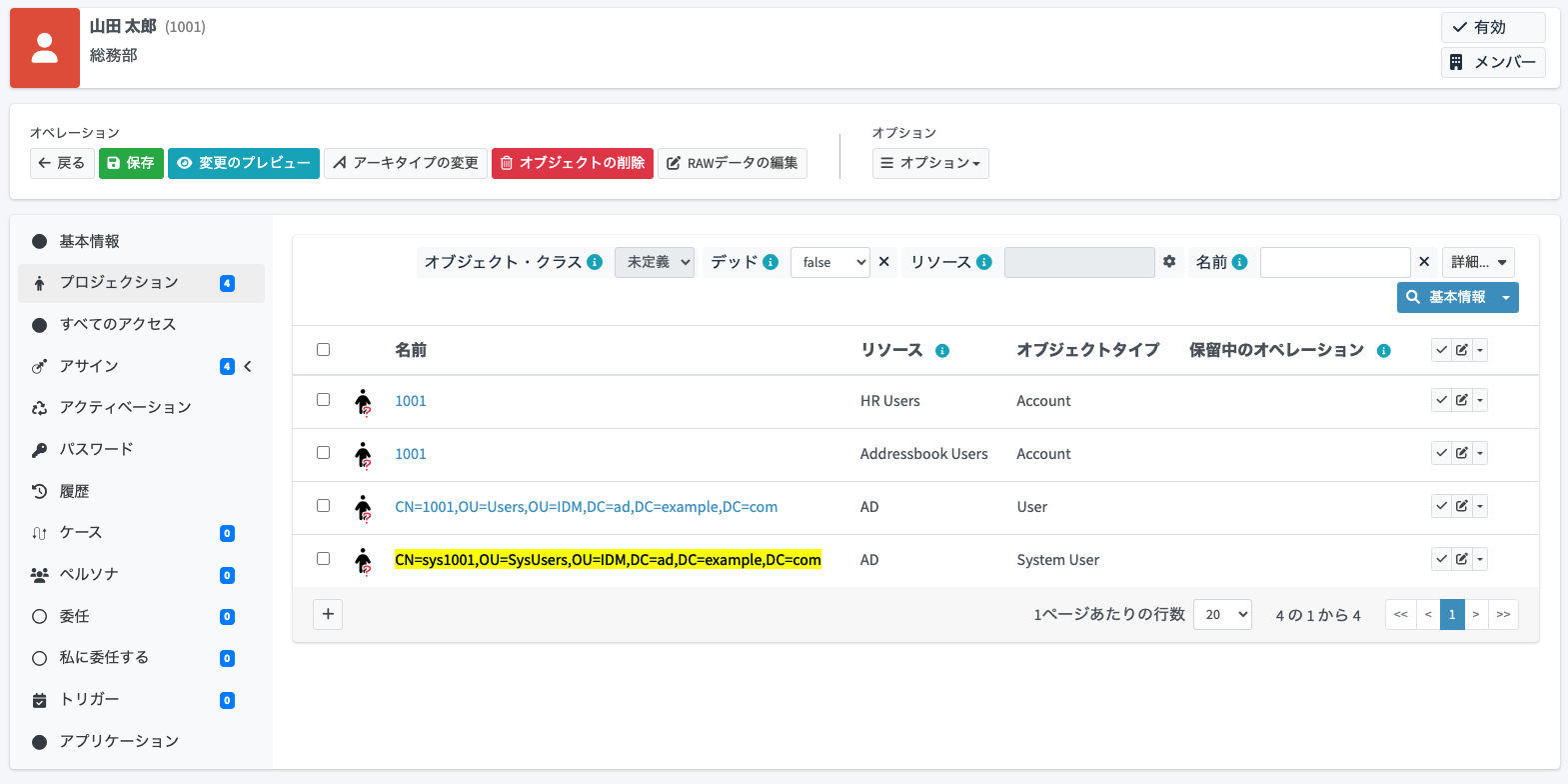Go to the last page with >>

[x=1503, y=614]
